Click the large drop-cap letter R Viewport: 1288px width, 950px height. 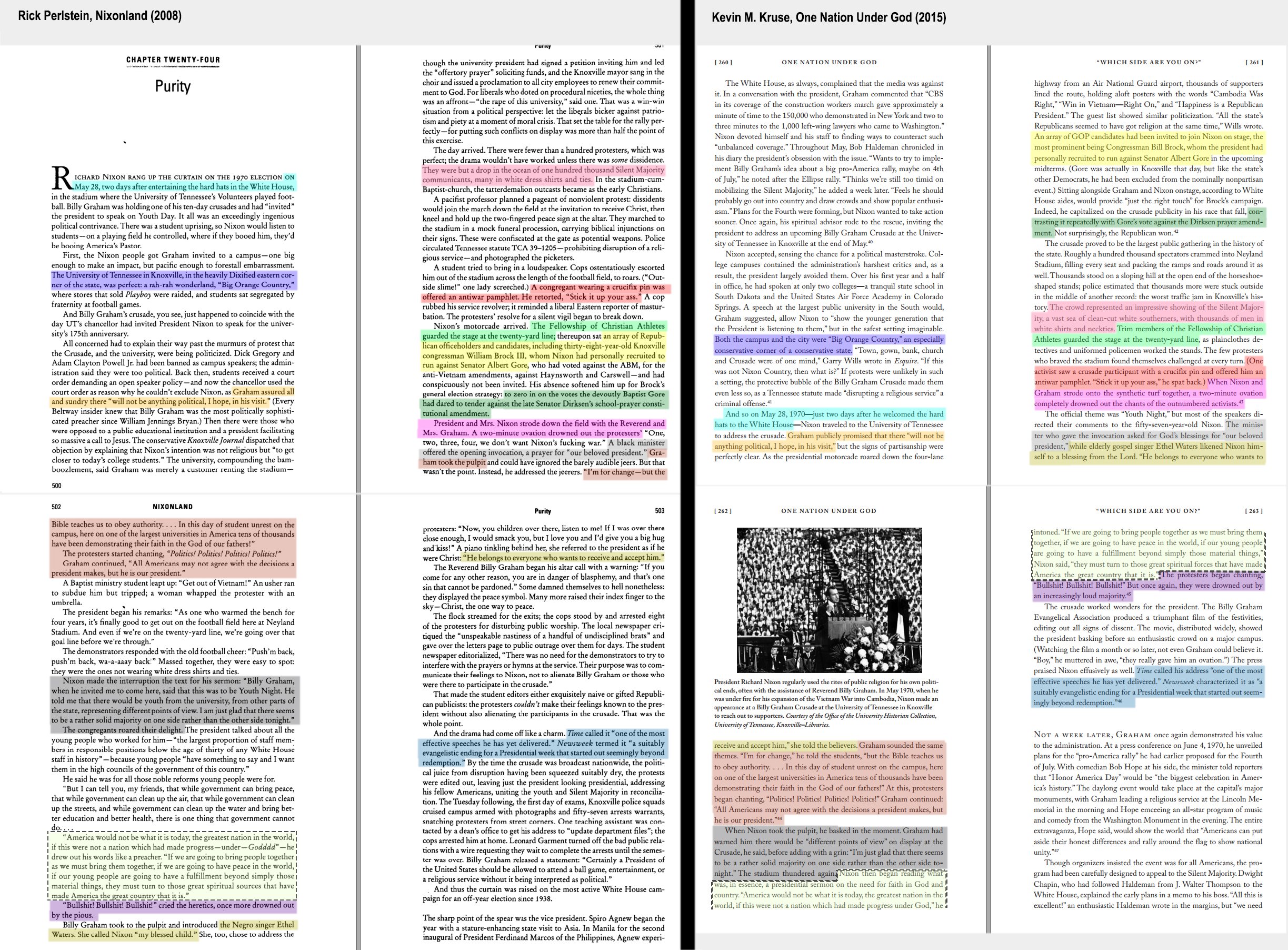(62, 179)
